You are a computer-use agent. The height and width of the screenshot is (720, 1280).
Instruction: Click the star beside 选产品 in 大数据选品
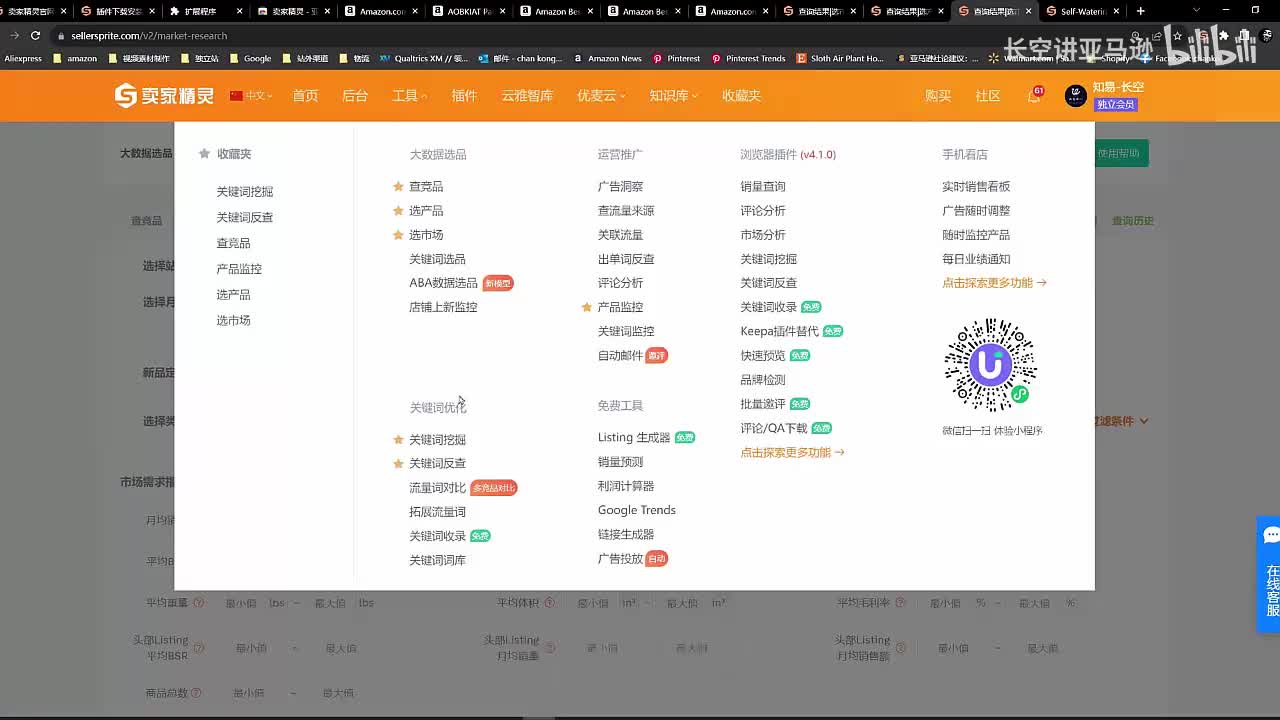point(398,210)
